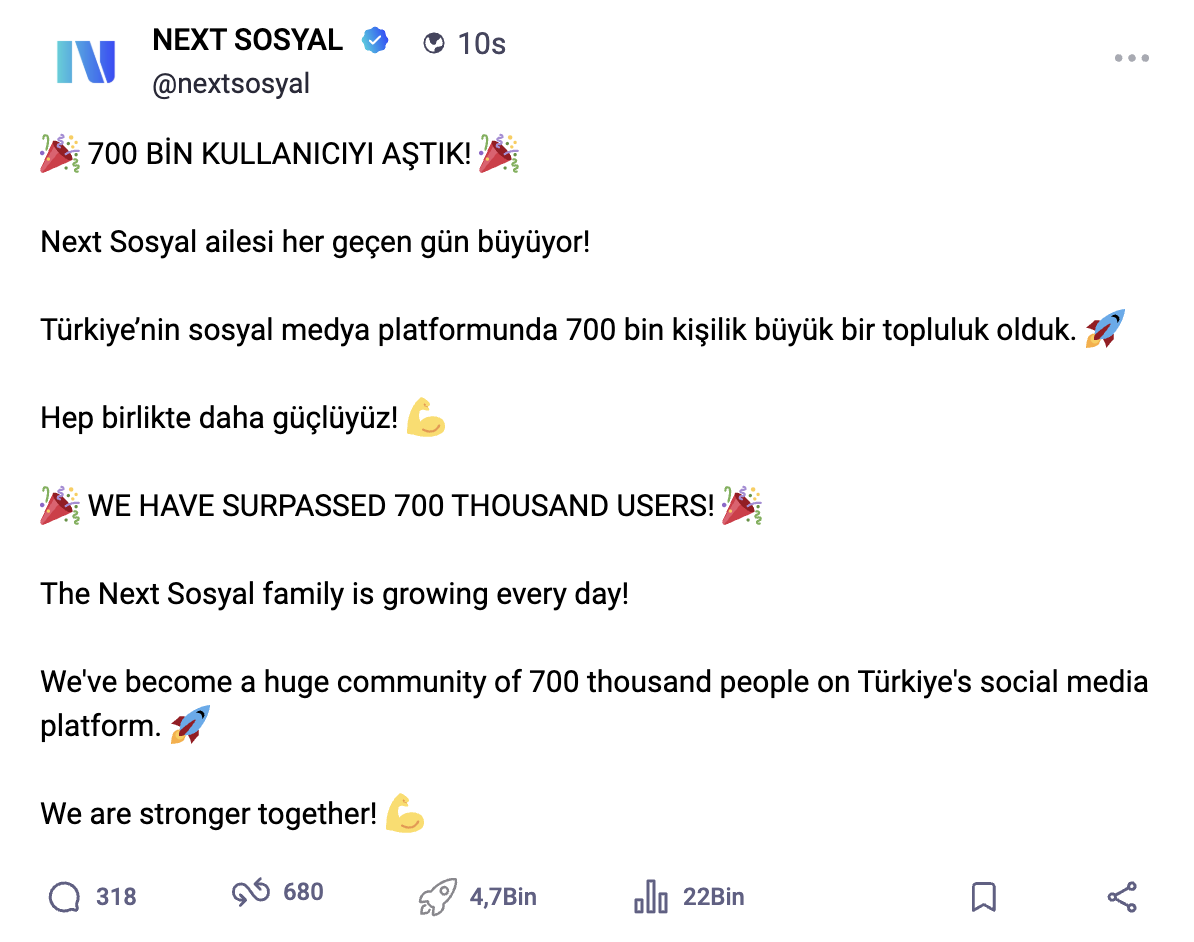
Task: Open the three-dot post options menu
Action: (1131, 59)
